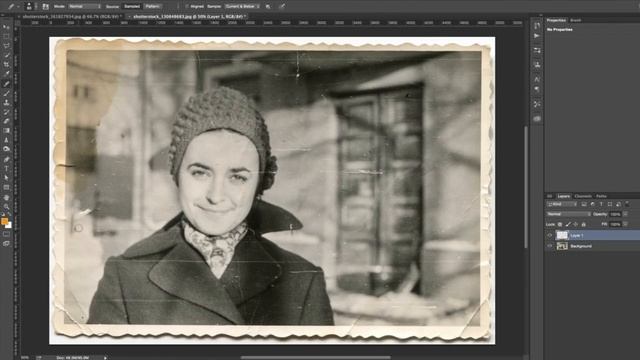
Task: Select the Hand tool
Action: click(x=6, y=197)
